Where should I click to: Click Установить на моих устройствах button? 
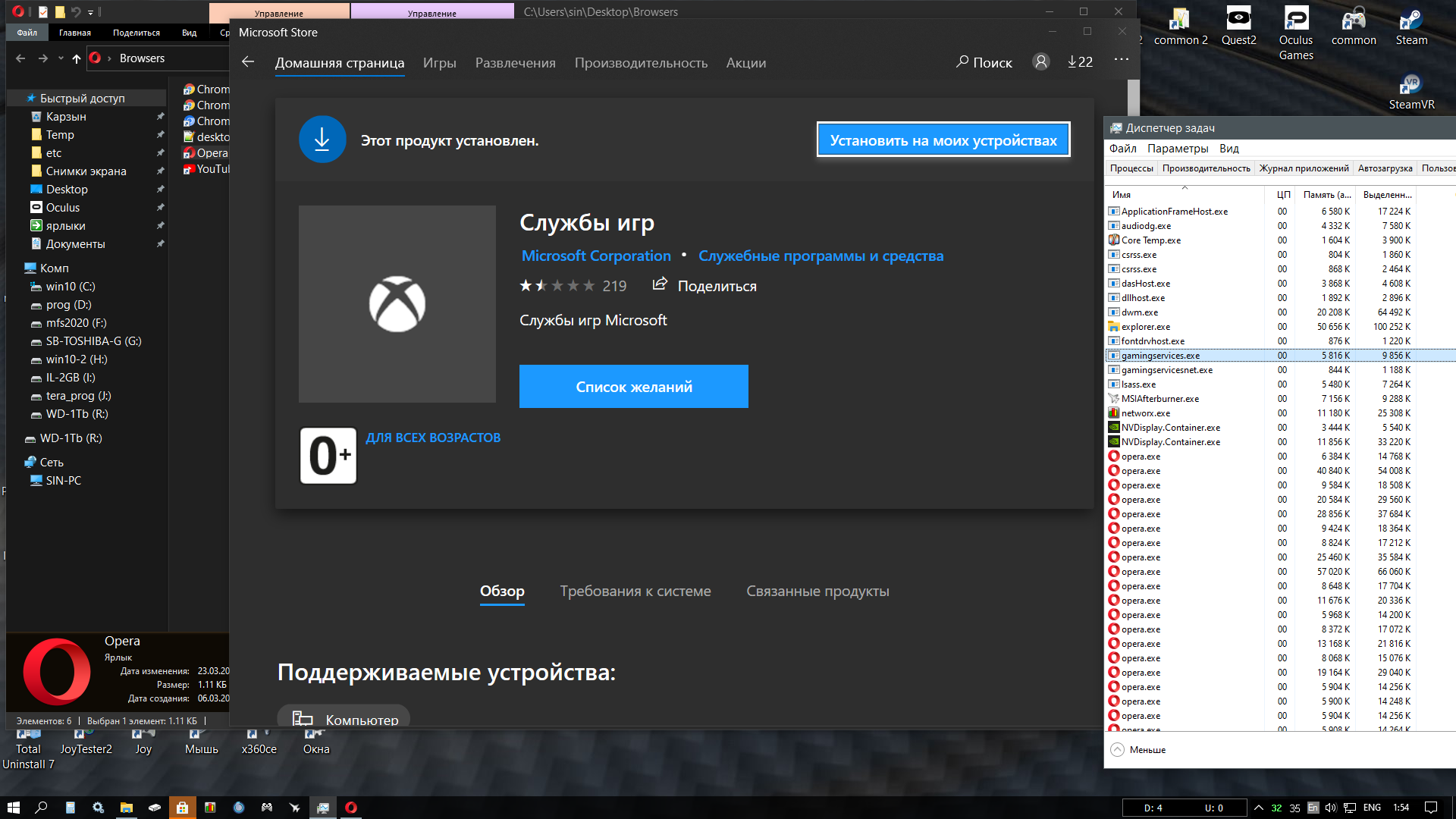943,140
